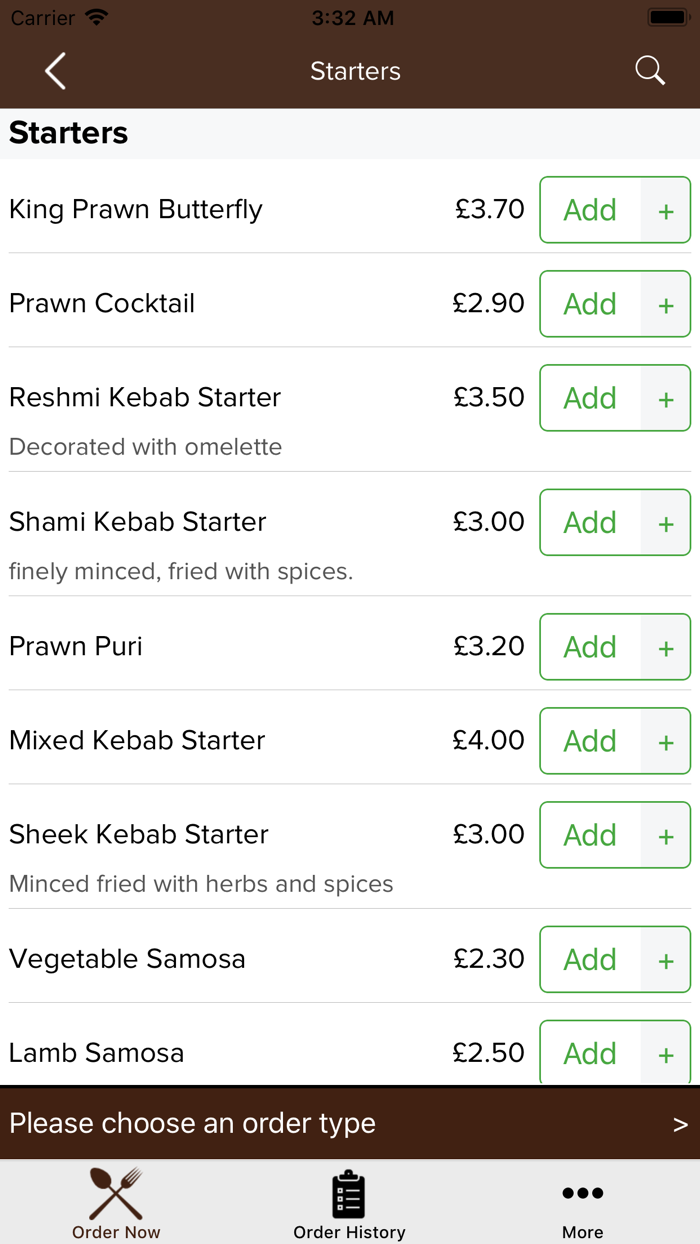Select the Mixed Kebab Starter item name
This screenshot has height=1244, width=700.
coord(137,740)
